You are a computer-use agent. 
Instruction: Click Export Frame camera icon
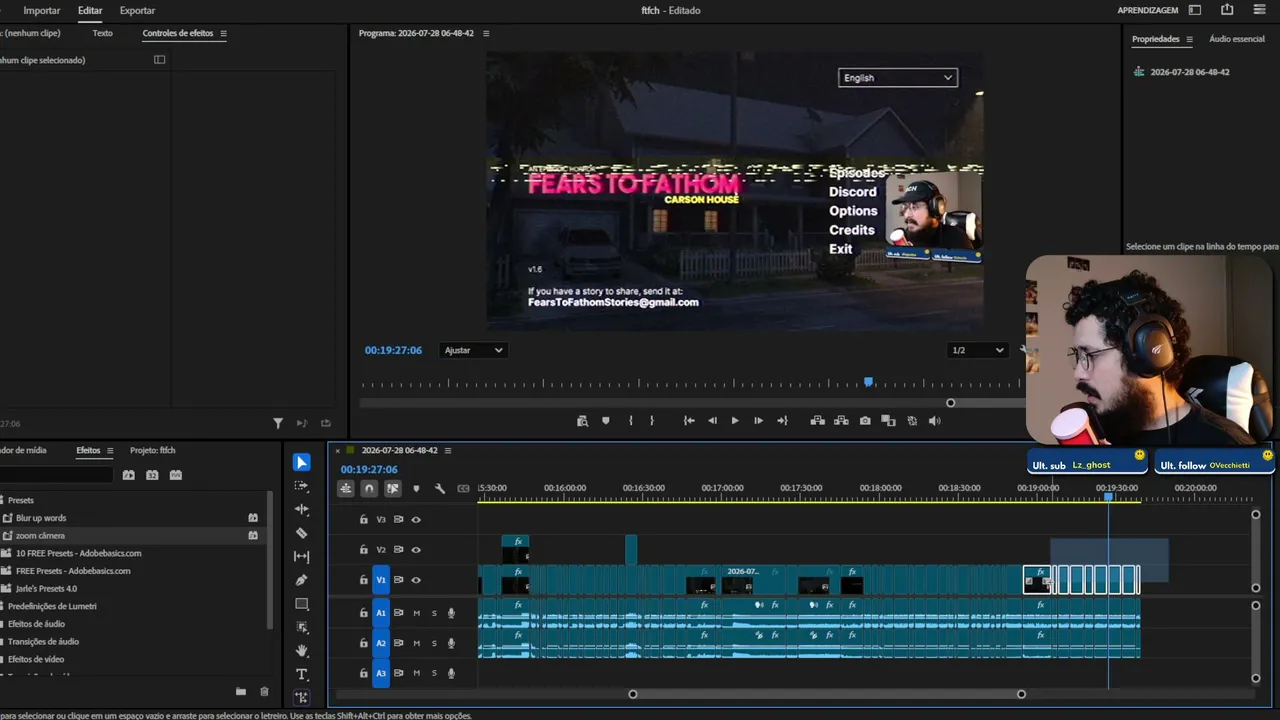point(865,421)
